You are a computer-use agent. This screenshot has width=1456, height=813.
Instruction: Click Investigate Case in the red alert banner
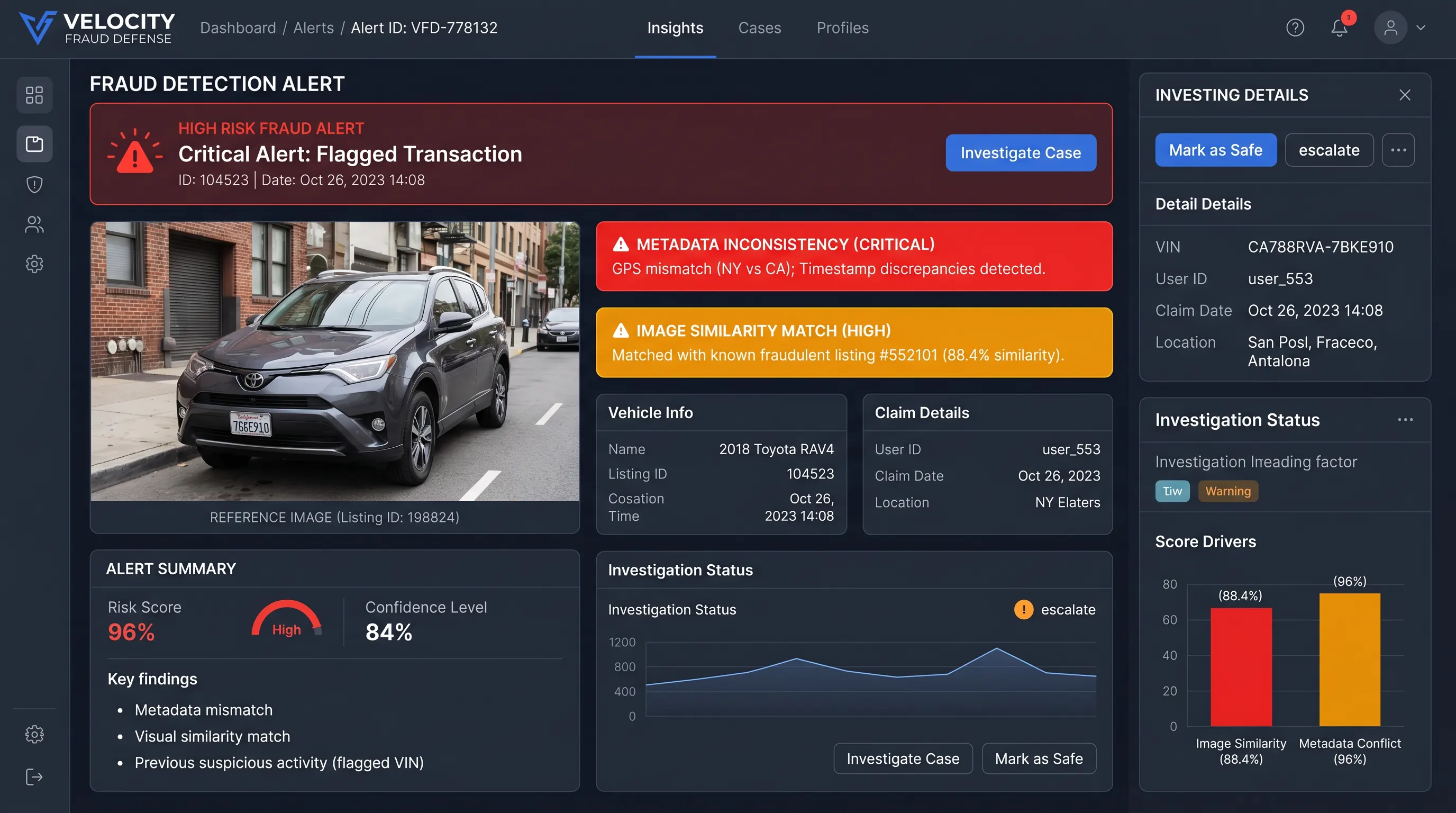[1021, 152]
